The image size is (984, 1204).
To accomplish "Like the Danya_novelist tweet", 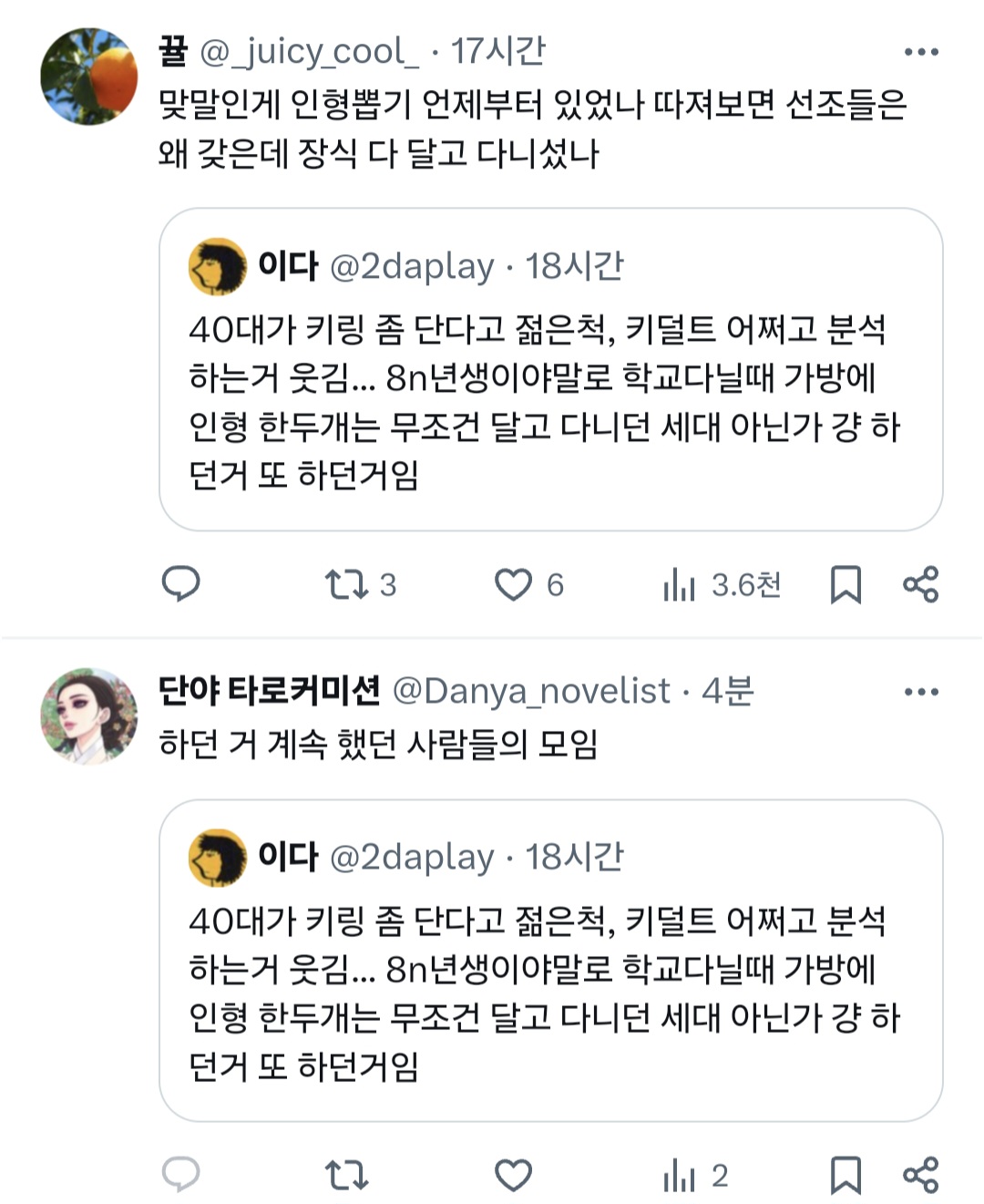I will coord(513,1175).
